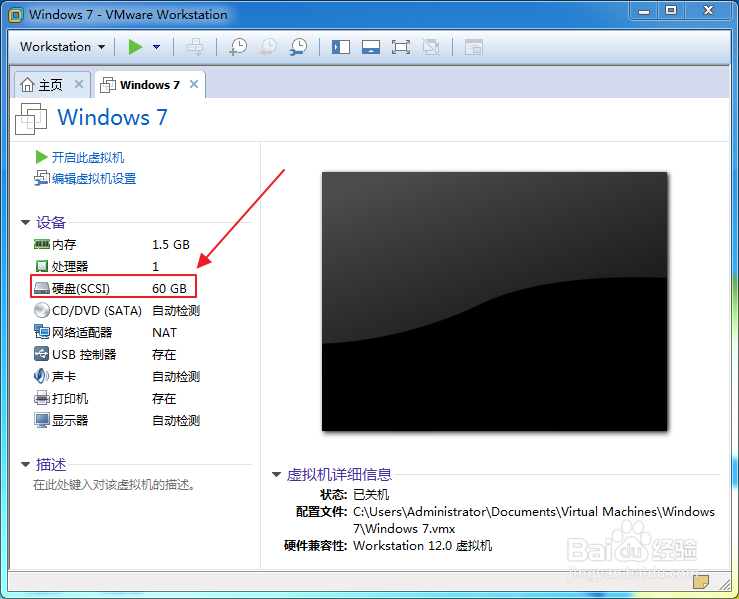Click the revert to snapshot icon

[269, 47]
